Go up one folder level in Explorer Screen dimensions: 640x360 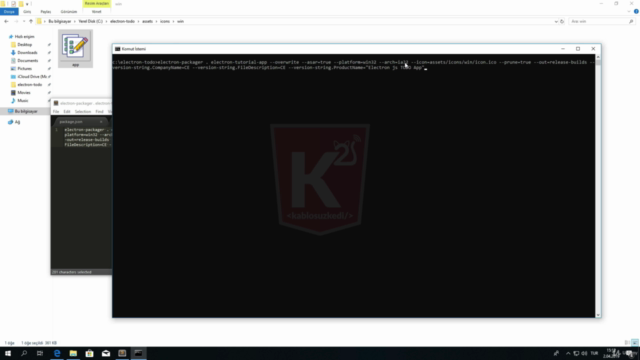31,21
